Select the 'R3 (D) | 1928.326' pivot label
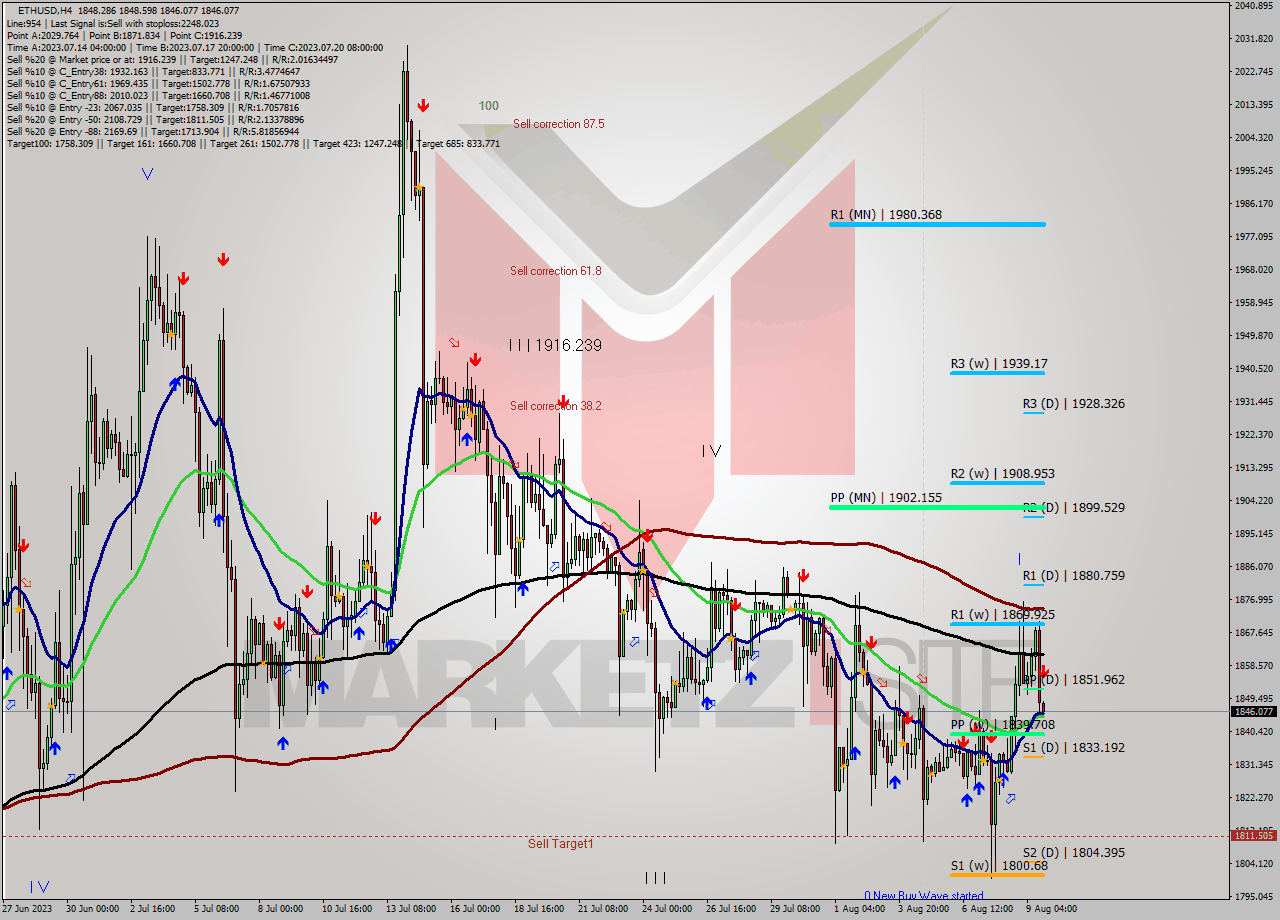Image resolution: width=1280 pixels, height=920 pixels. point(1073,404)
